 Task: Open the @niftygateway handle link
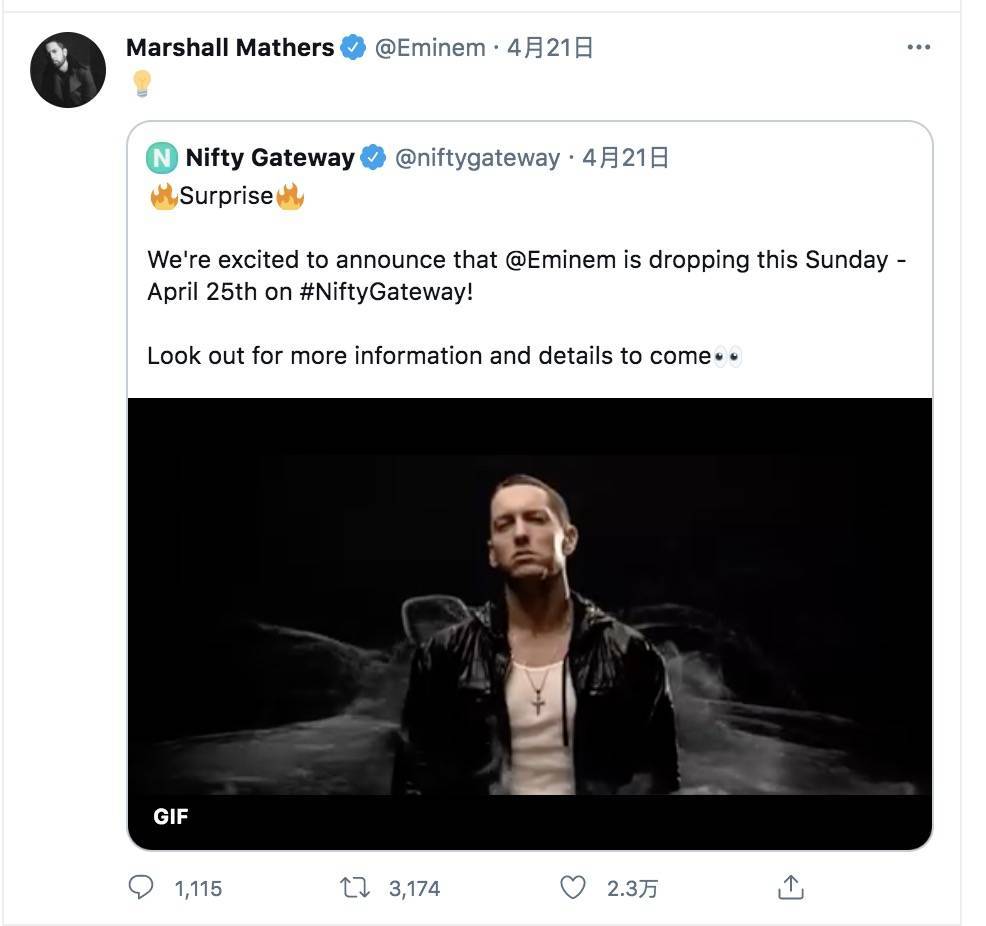click(478, 158)
